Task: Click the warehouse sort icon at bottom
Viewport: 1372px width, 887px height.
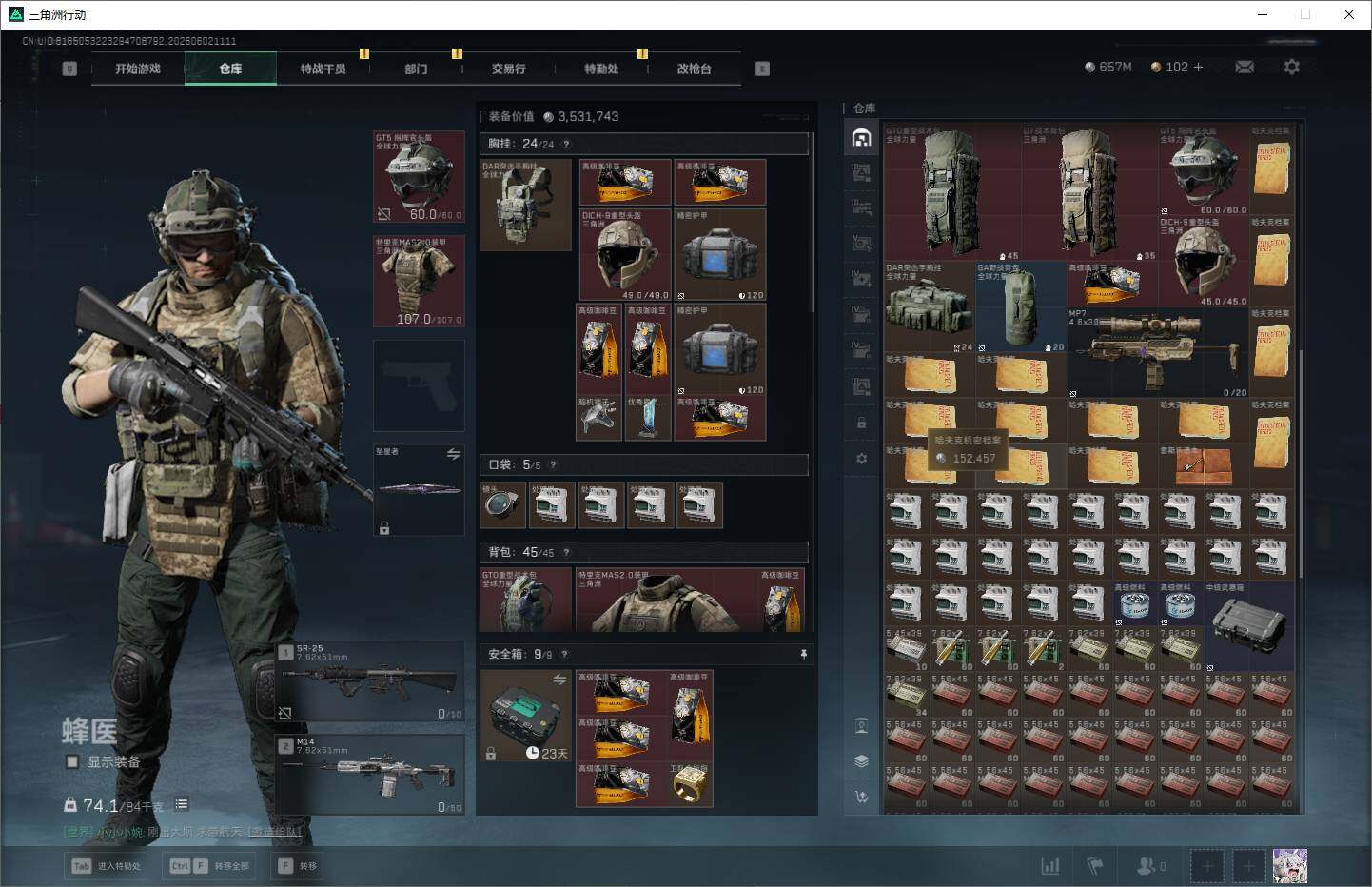Action: point(861,797)
